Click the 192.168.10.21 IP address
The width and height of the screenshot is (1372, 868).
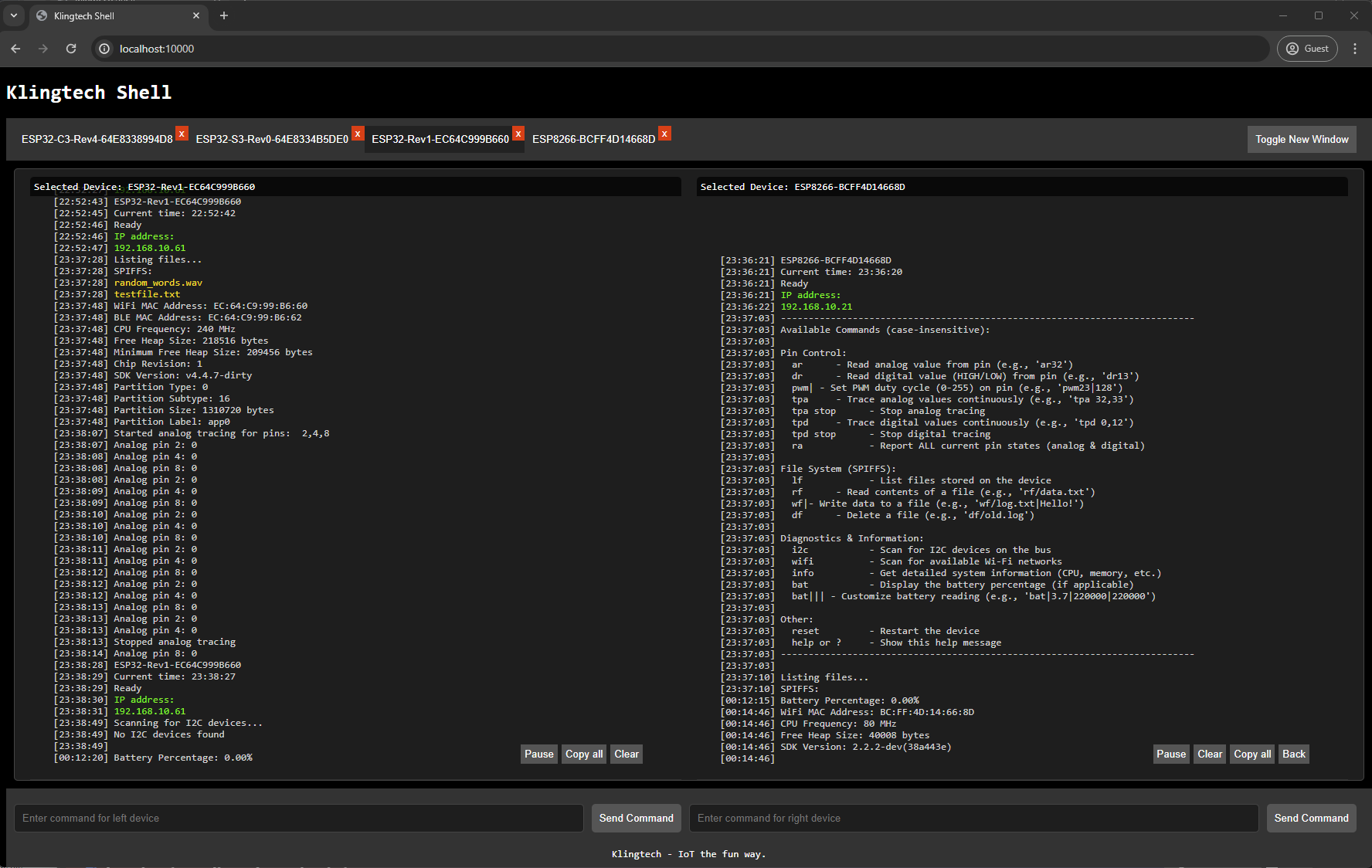tap(817, 307)
